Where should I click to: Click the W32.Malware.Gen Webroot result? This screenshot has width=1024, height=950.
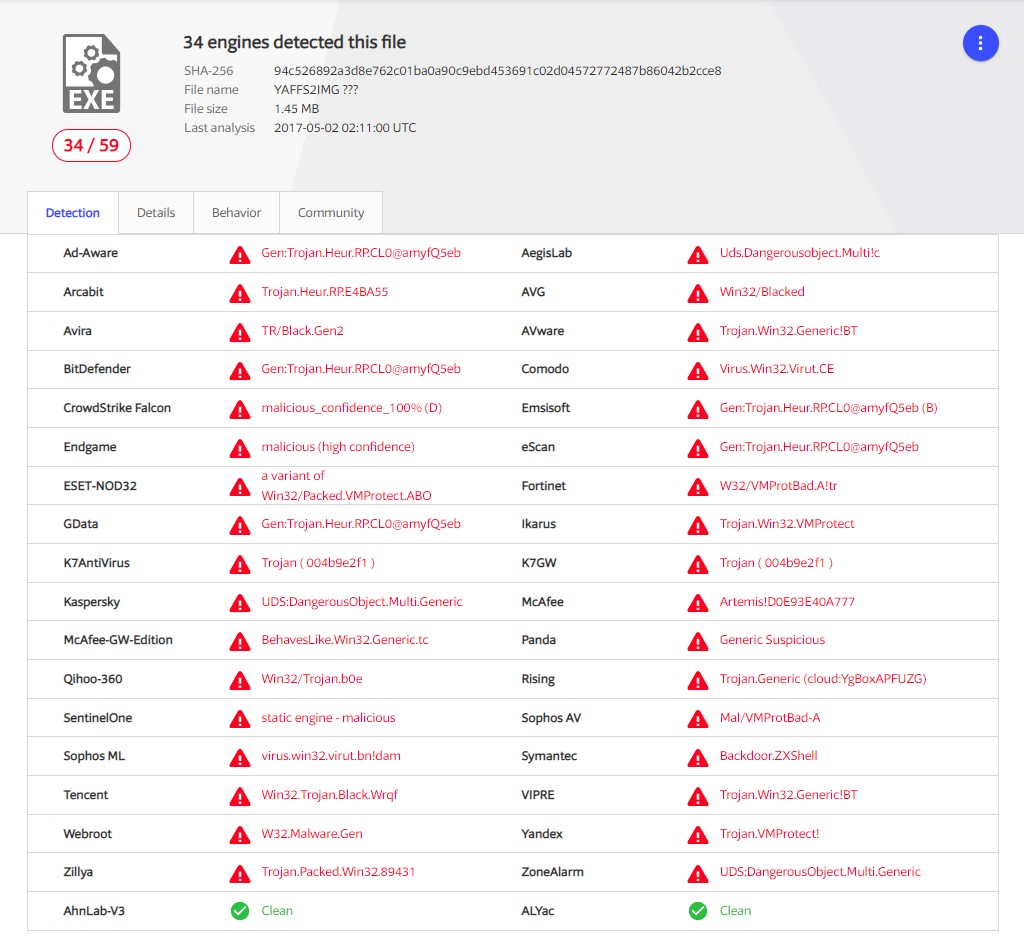point(312,834)
